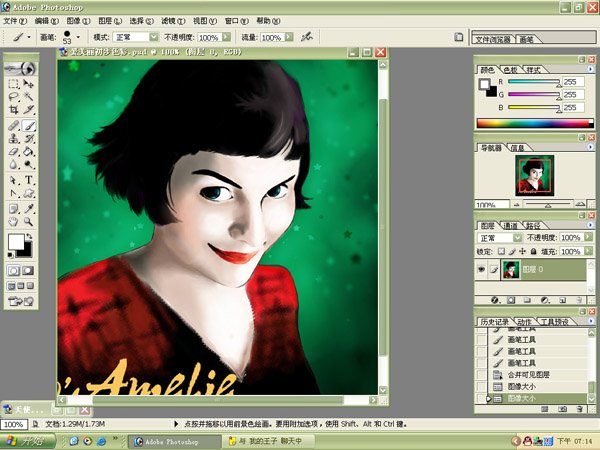600x450 pixels.
Task: Swap foreground and background colors
Action: click(x=29, y=236)
